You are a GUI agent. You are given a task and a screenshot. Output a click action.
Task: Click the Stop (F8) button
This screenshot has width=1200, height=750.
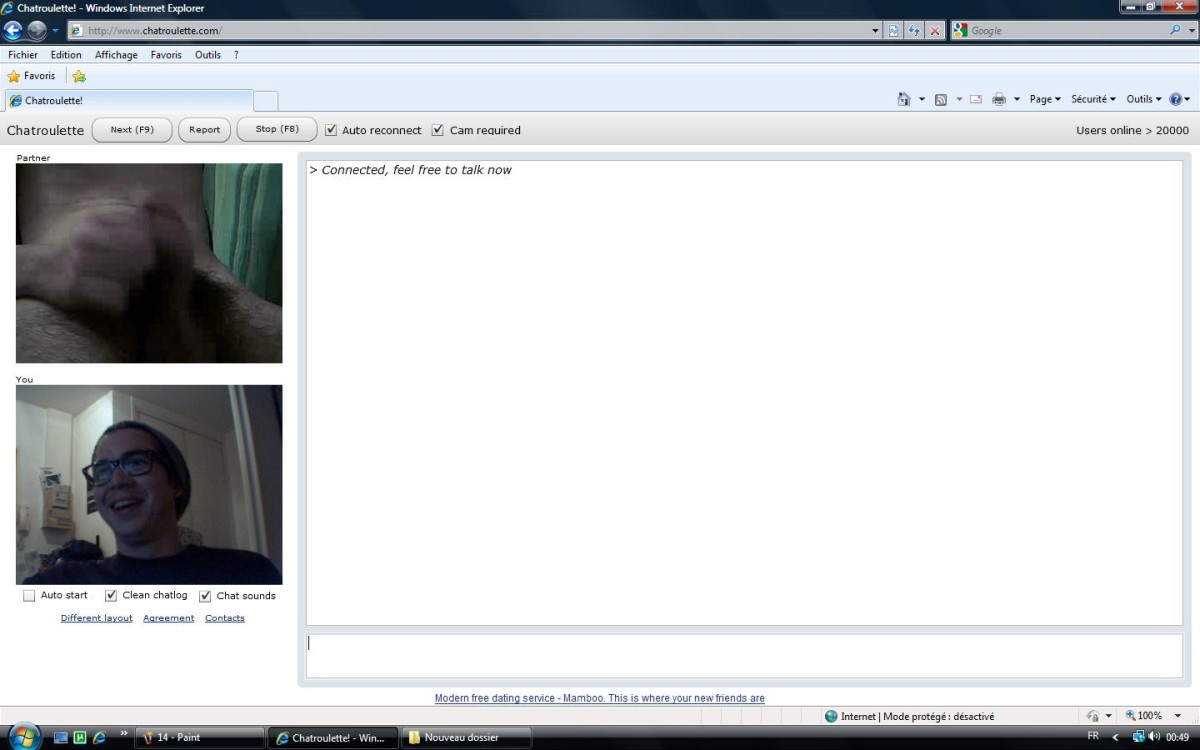click(x=277, y=130)
